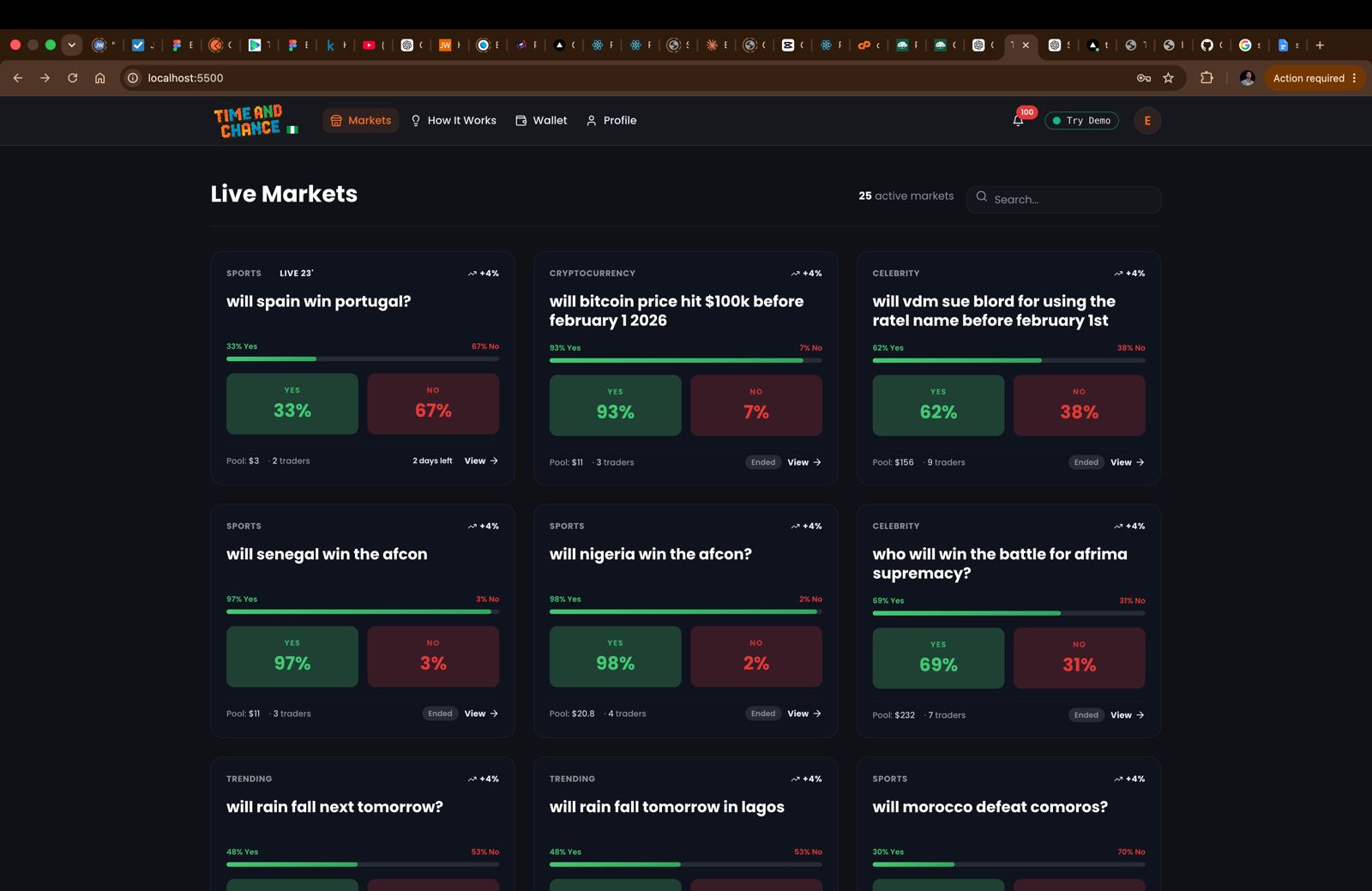
Task: Click the localhost:5500 address bar
Action: [x=635, y=78]
